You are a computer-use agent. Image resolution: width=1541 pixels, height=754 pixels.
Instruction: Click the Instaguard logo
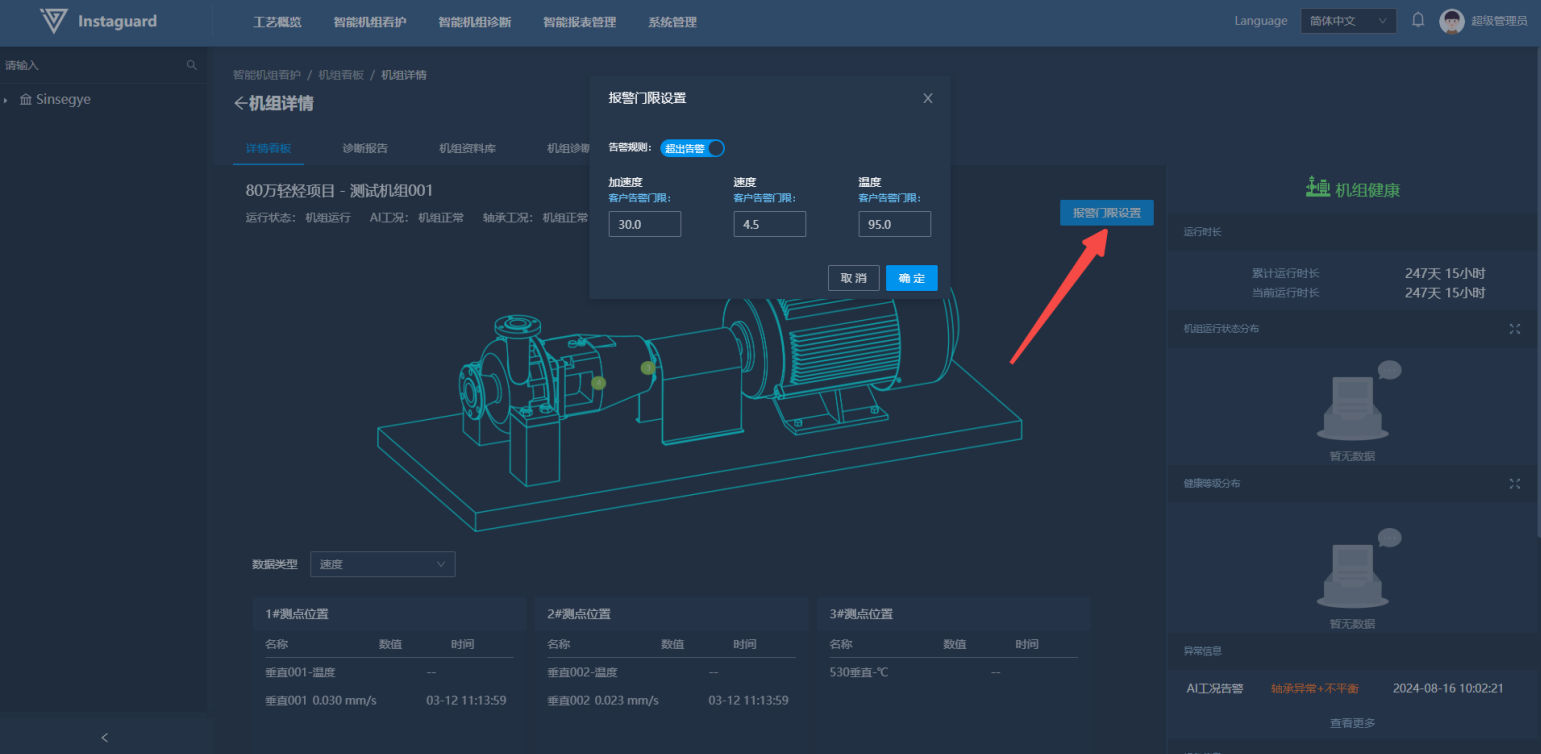coord(99,21)
